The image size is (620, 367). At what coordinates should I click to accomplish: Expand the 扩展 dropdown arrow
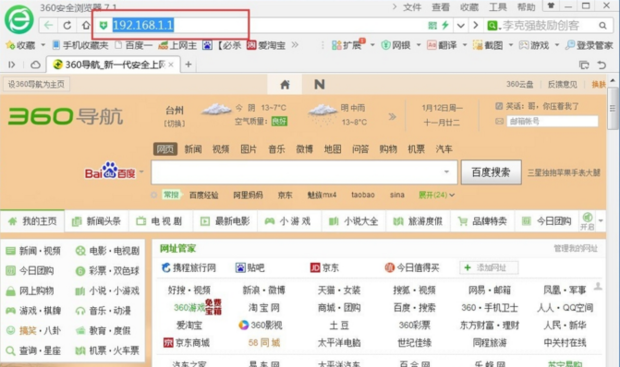(x=372, y=45)
